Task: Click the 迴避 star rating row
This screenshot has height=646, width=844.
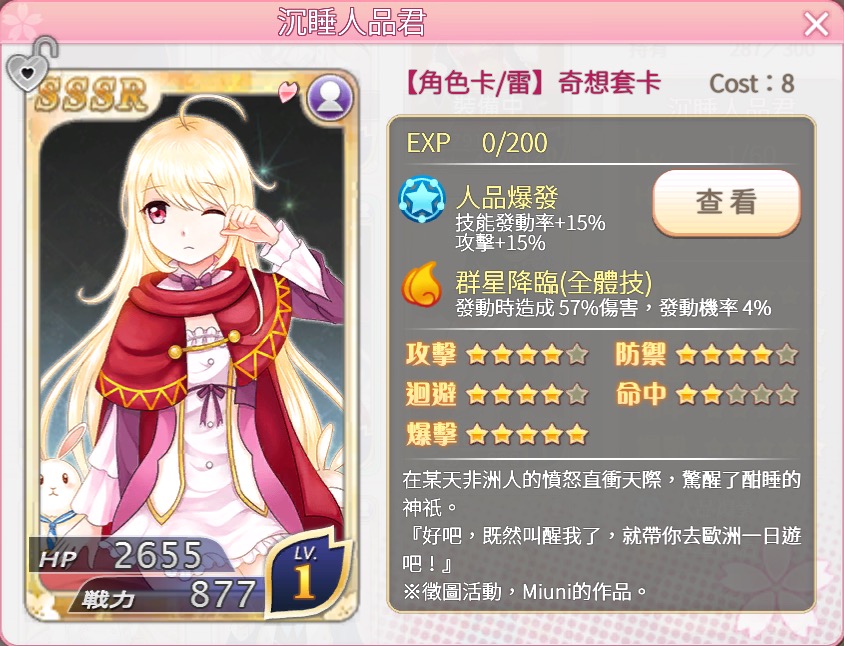Action: [496, 395]
